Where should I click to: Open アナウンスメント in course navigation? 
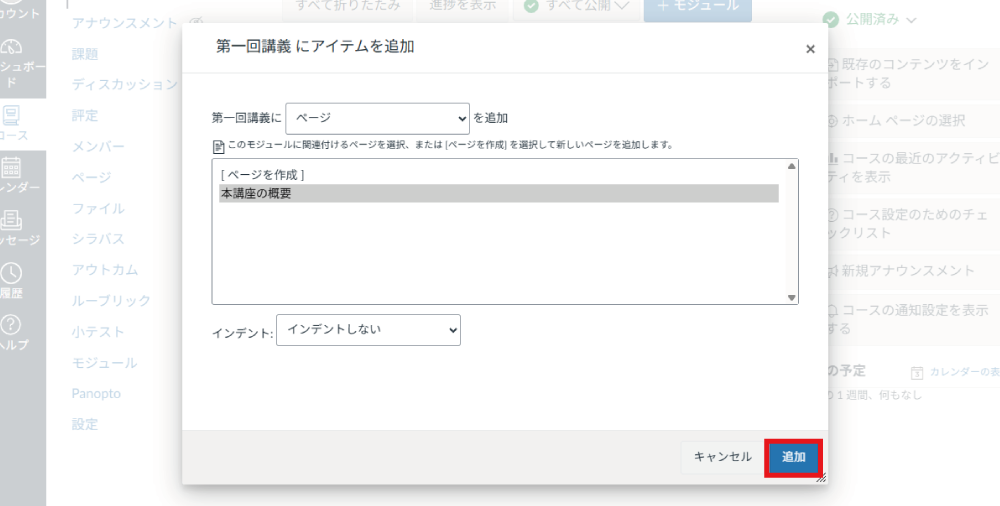124,23
